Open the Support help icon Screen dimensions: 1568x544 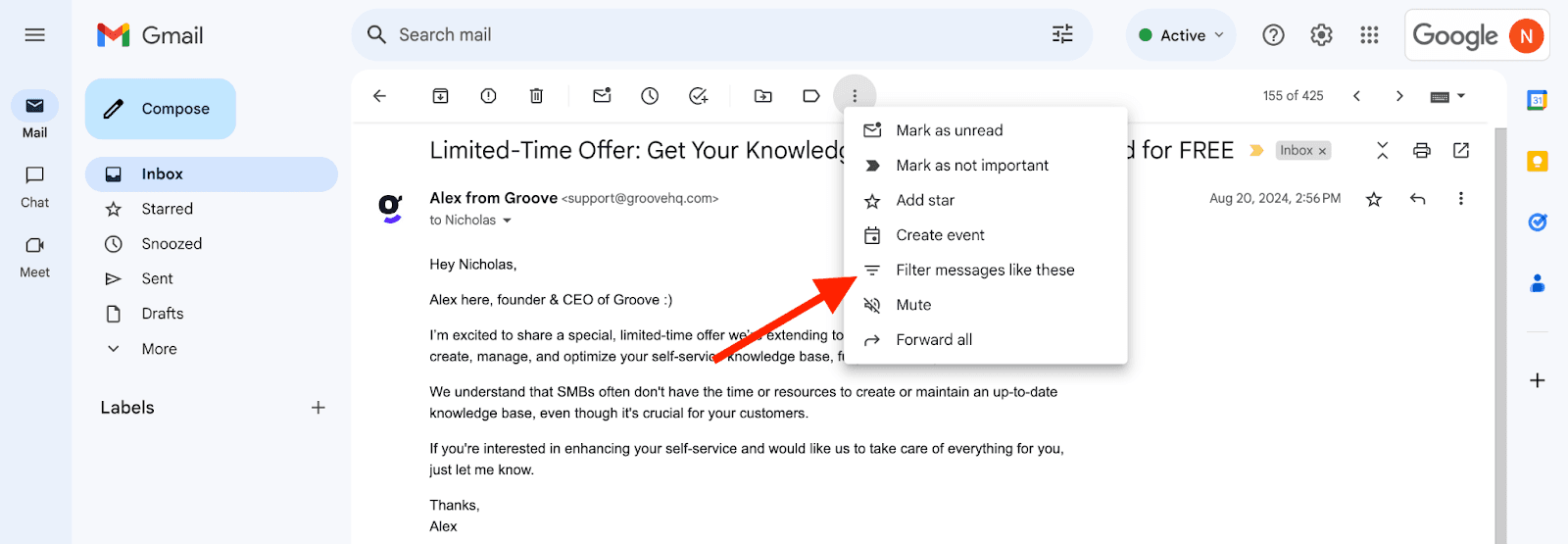click(1273, 35)
